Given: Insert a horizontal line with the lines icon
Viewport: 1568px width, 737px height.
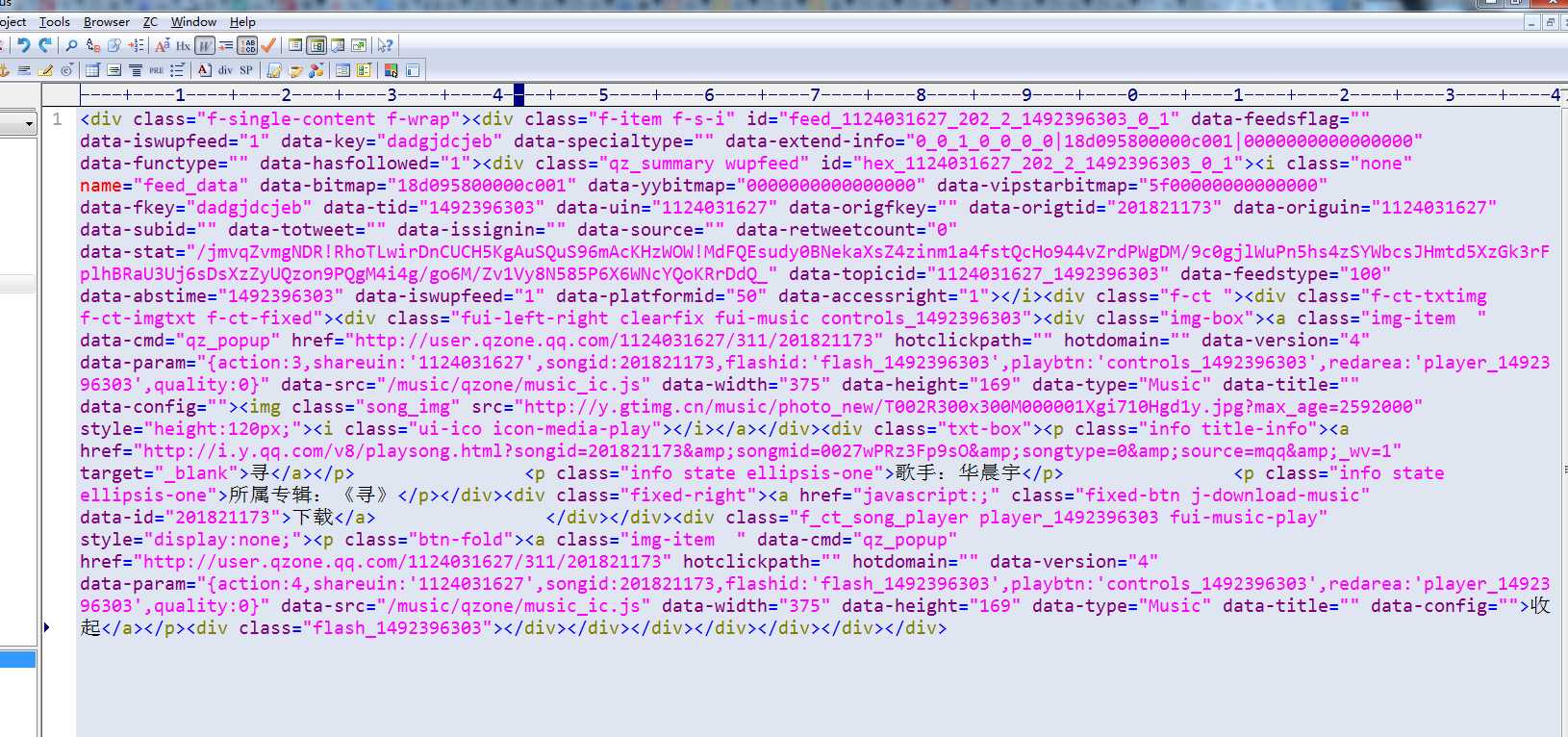Looking at the screenshot, I should click(x=24, y=70).
